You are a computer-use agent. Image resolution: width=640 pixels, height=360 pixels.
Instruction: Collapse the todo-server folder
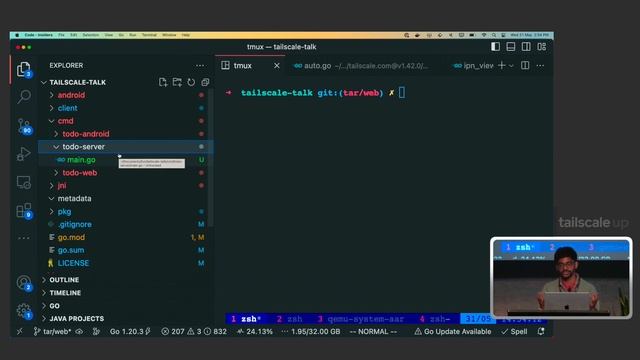coord(56,147)
